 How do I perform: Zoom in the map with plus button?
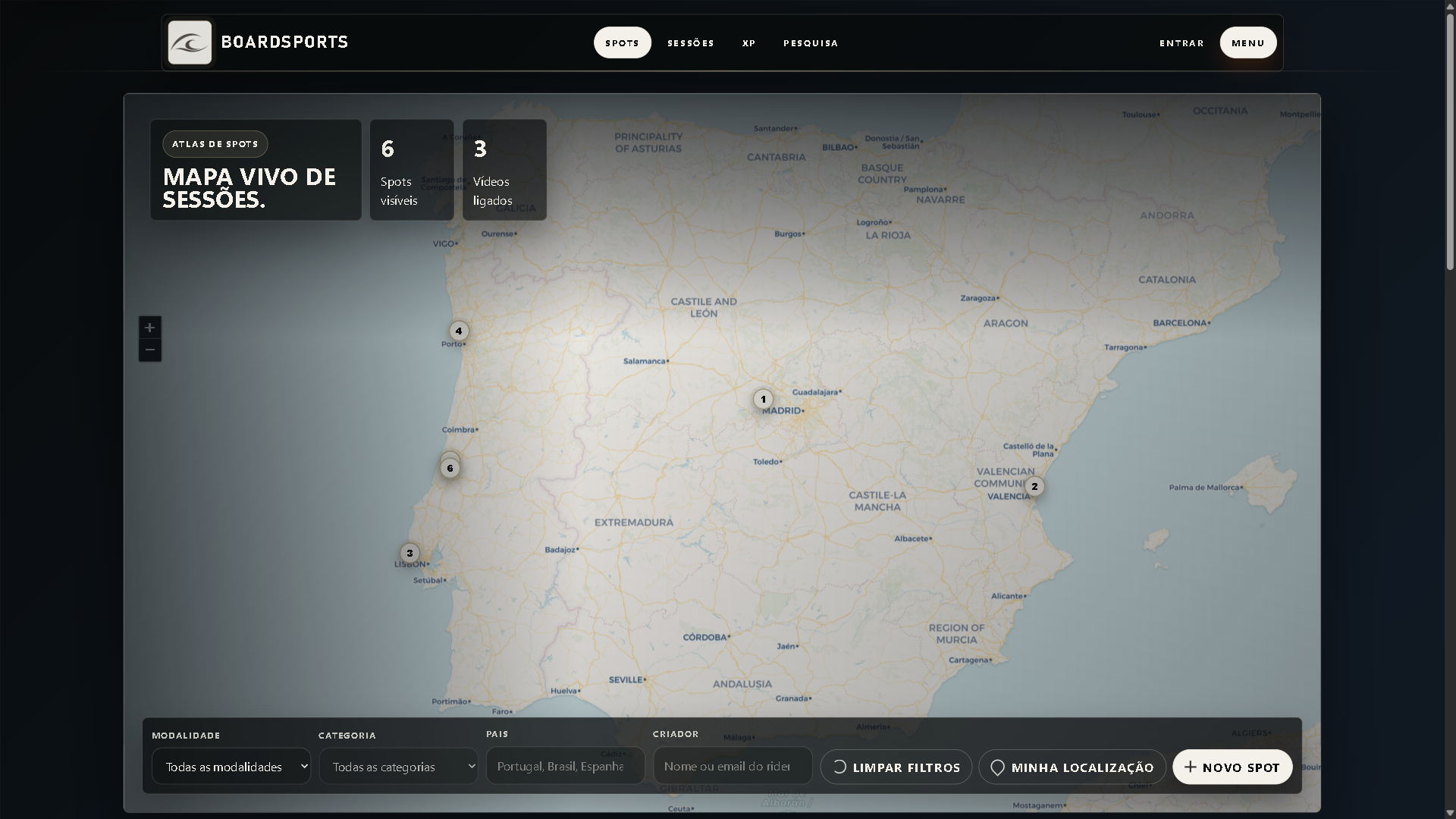pos(150,328)
